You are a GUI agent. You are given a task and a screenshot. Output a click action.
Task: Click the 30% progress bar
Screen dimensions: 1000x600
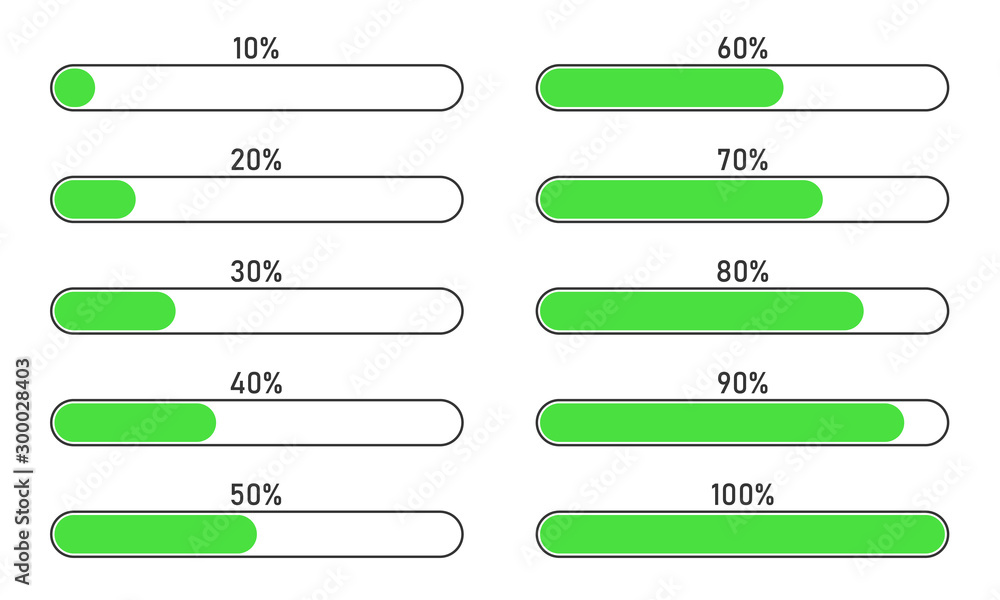tap(256, 311)
